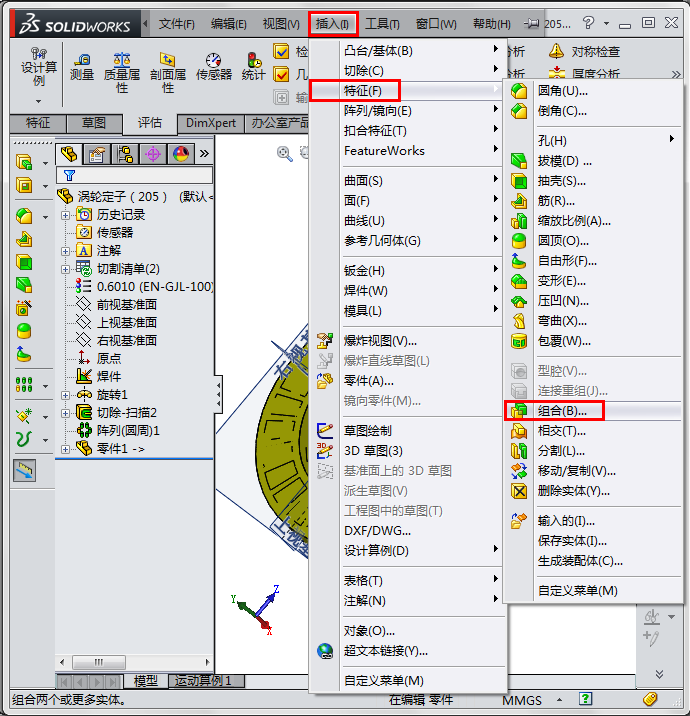Toggle the second checkbox in the ribbon
This screenshot has height=716, width=690.
[282, 73]
